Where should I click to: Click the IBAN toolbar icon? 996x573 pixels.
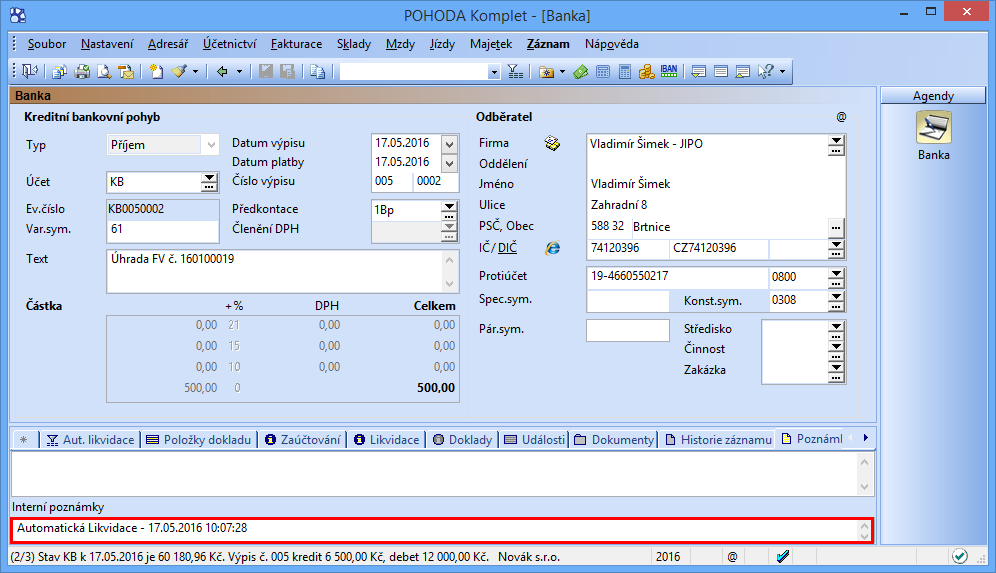pyautogui.click(x=669, y=71)
